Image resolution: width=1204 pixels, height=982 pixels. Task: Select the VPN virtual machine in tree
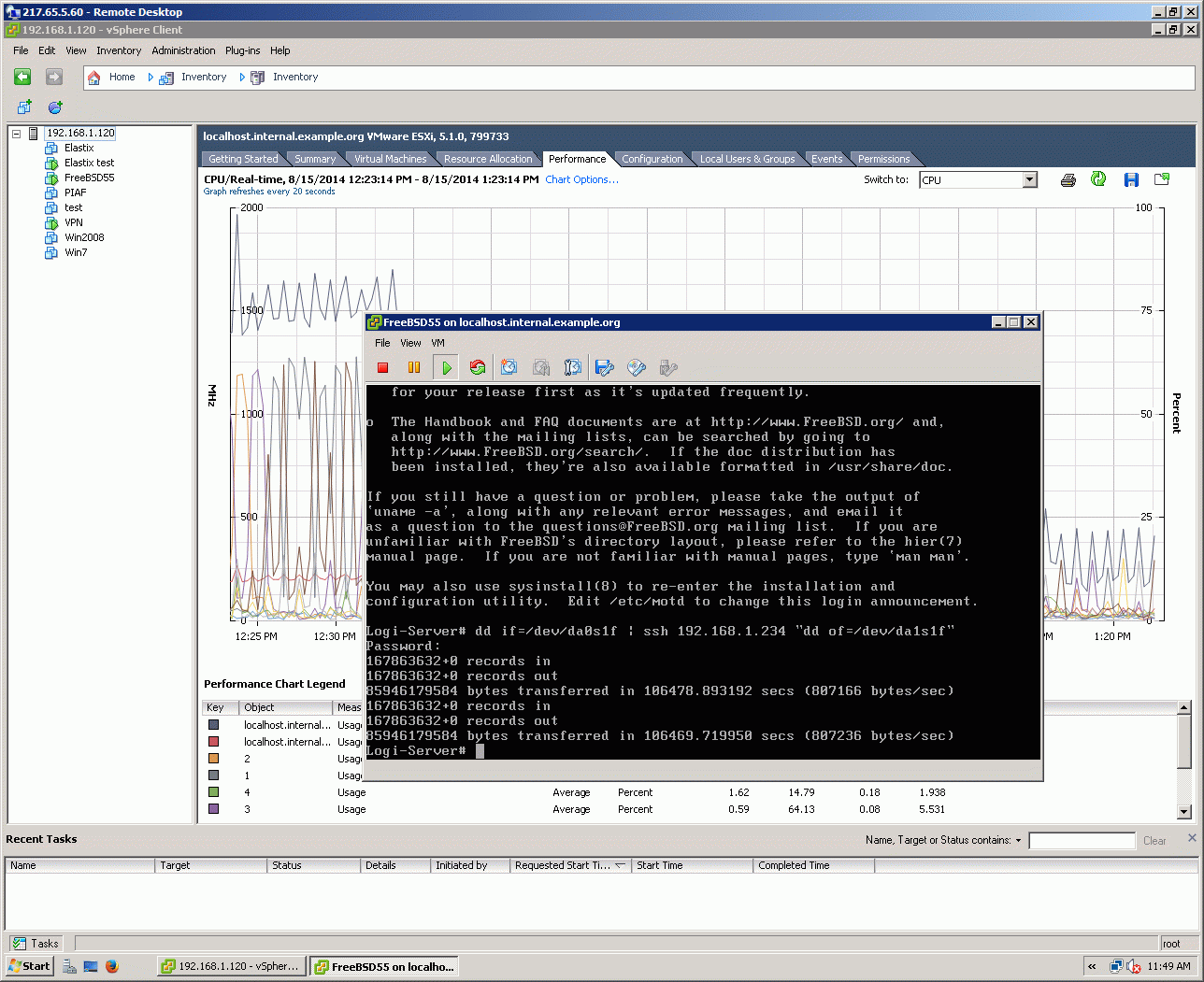(74, 222)
